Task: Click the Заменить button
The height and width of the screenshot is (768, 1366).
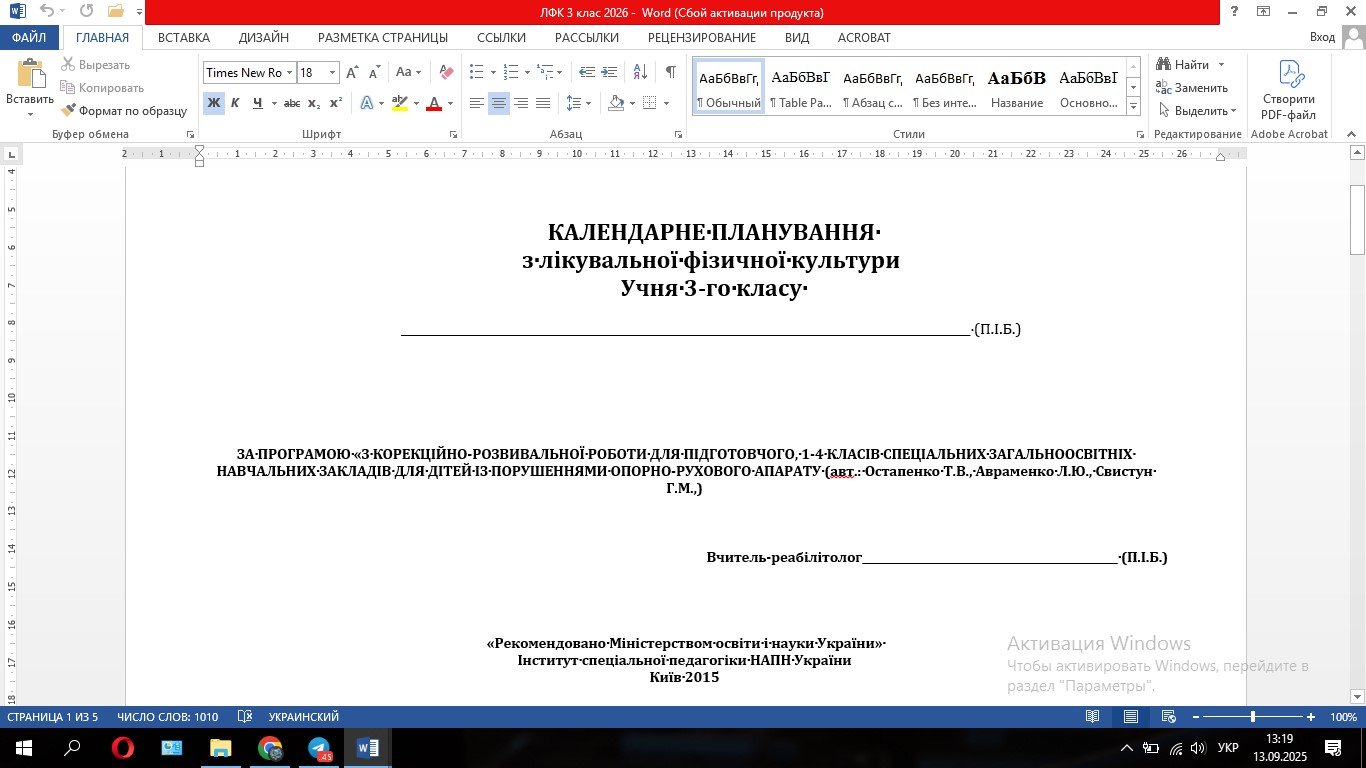Action: pos(1192,88)
